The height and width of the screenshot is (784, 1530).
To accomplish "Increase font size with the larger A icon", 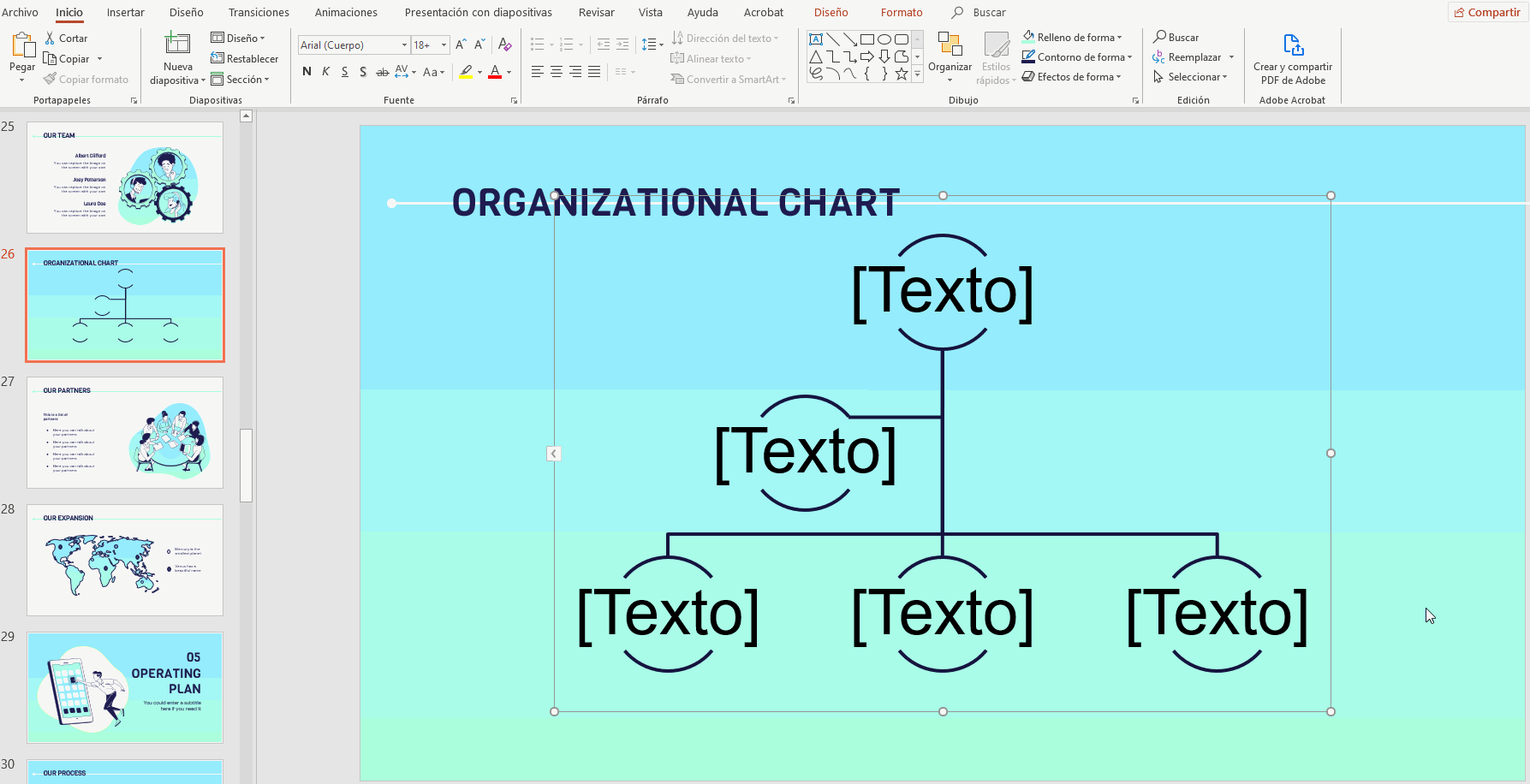I will (461, 45).
